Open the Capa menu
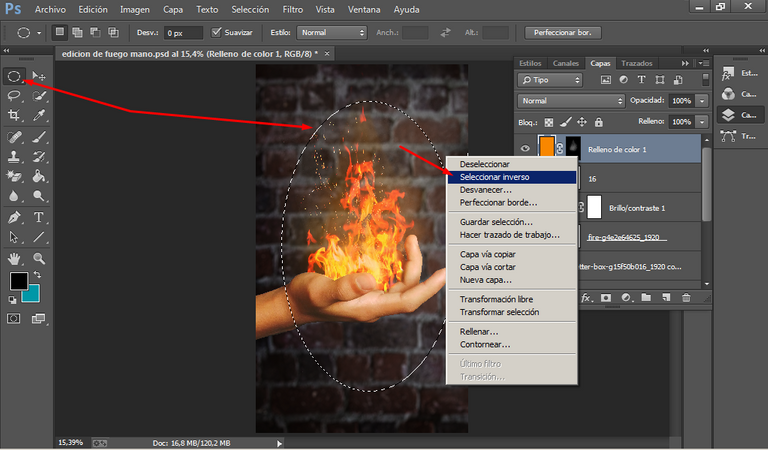Image resolution: width=768 pixels, height=450 pixels. point(173,9)
